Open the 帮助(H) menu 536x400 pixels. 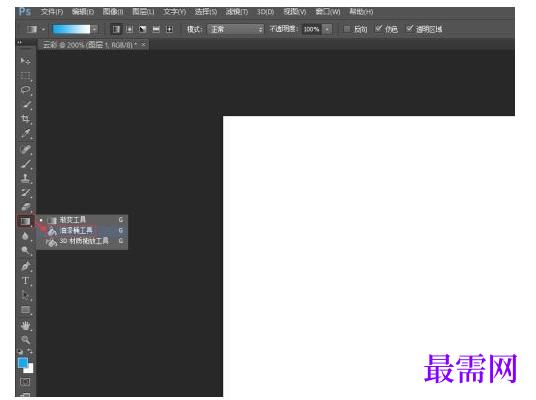point(361,12)
